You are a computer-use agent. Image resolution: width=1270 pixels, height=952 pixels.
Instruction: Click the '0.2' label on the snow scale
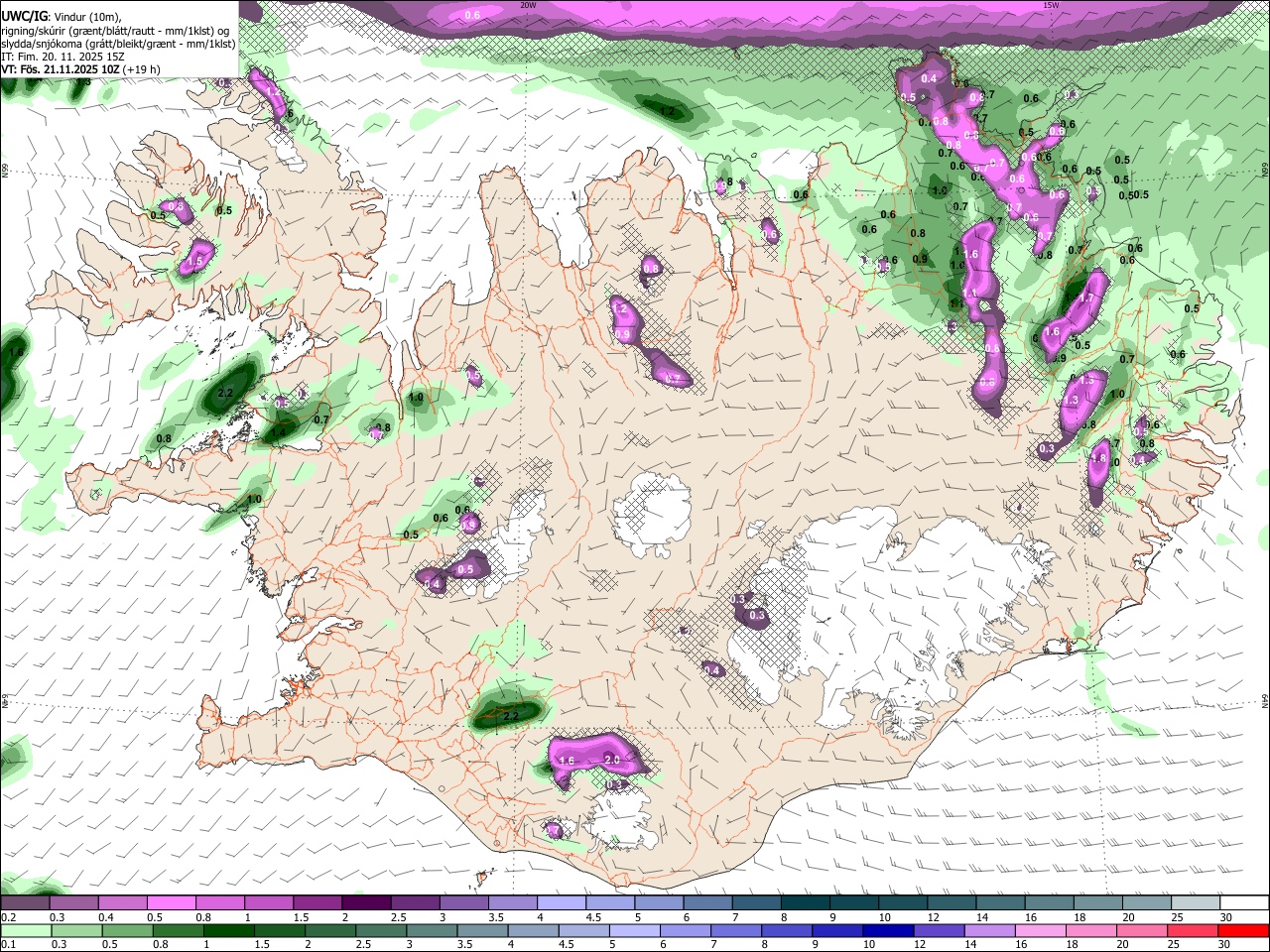(8, 917)
